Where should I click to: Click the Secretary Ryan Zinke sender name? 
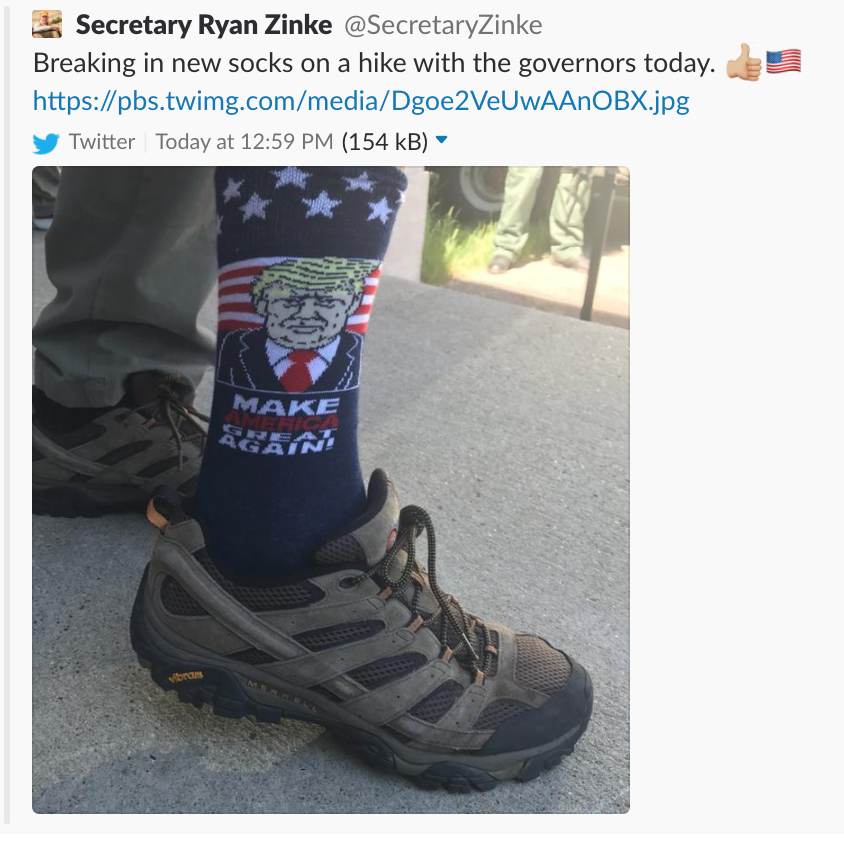click(204, 25)
